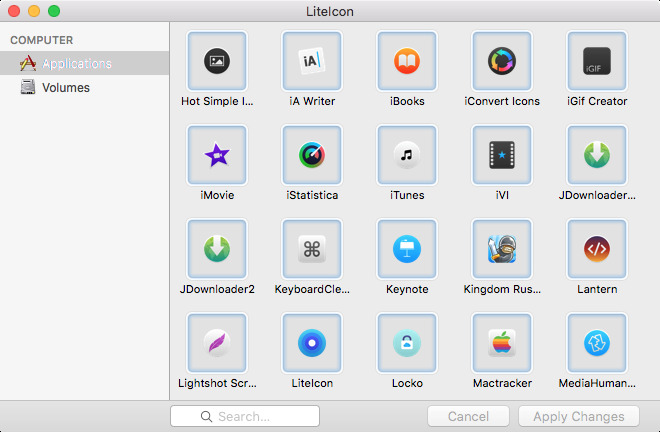Open Volumes in the sidebar
Screen dimensions: 660x432
click(84, 87)
